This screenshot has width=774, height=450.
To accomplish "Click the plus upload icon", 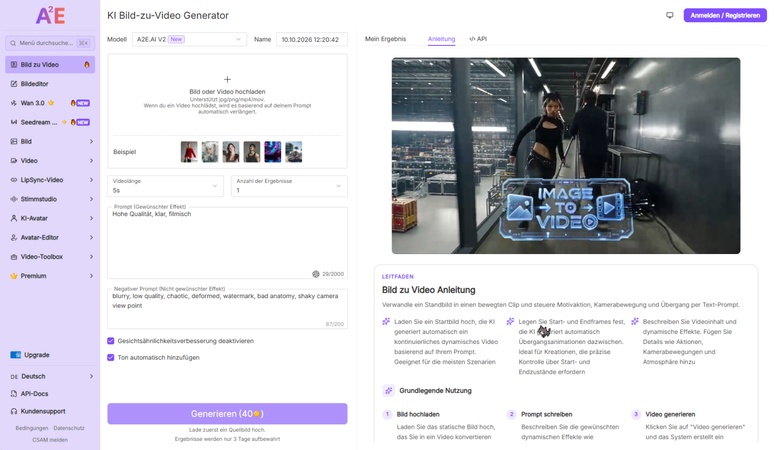I will [227, 79].
